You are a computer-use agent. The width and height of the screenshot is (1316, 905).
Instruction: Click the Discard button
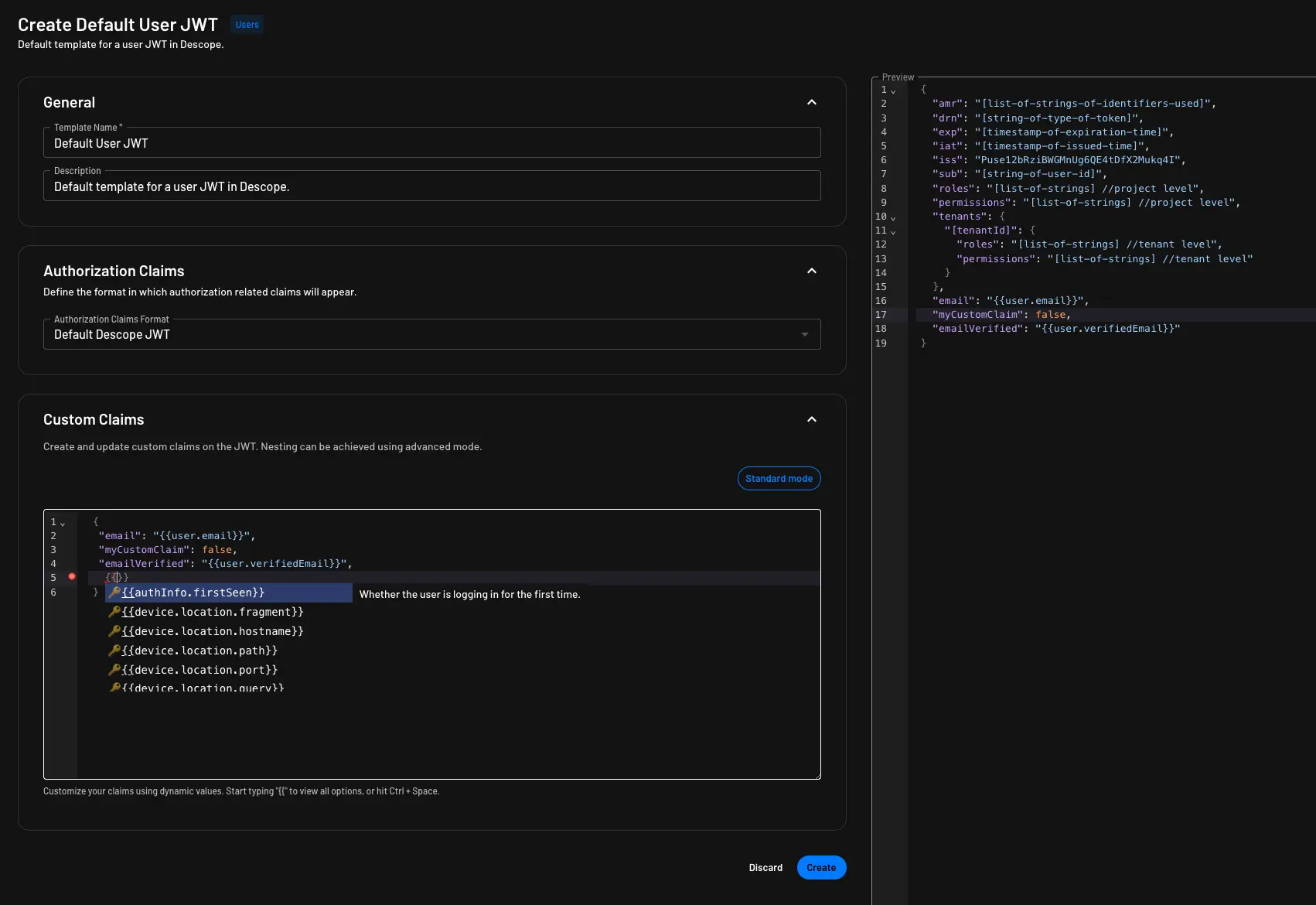[x=765, y=868]
